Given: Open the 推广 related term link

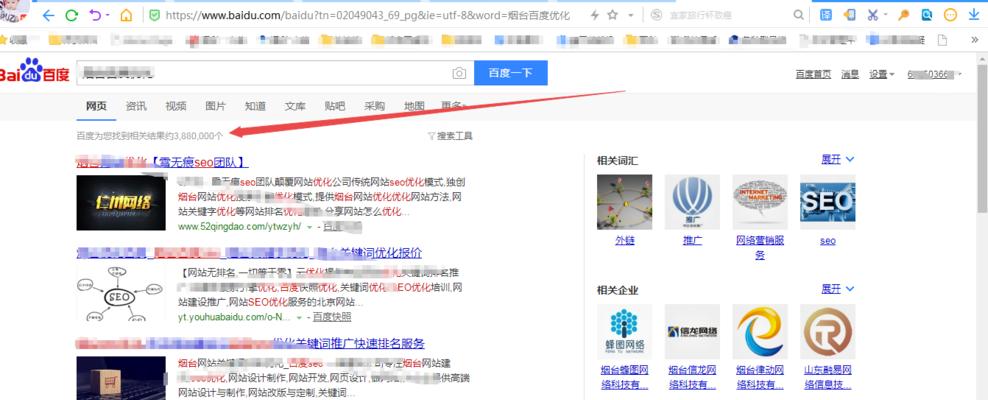Looking at the screenshot, I should [692, 241].
